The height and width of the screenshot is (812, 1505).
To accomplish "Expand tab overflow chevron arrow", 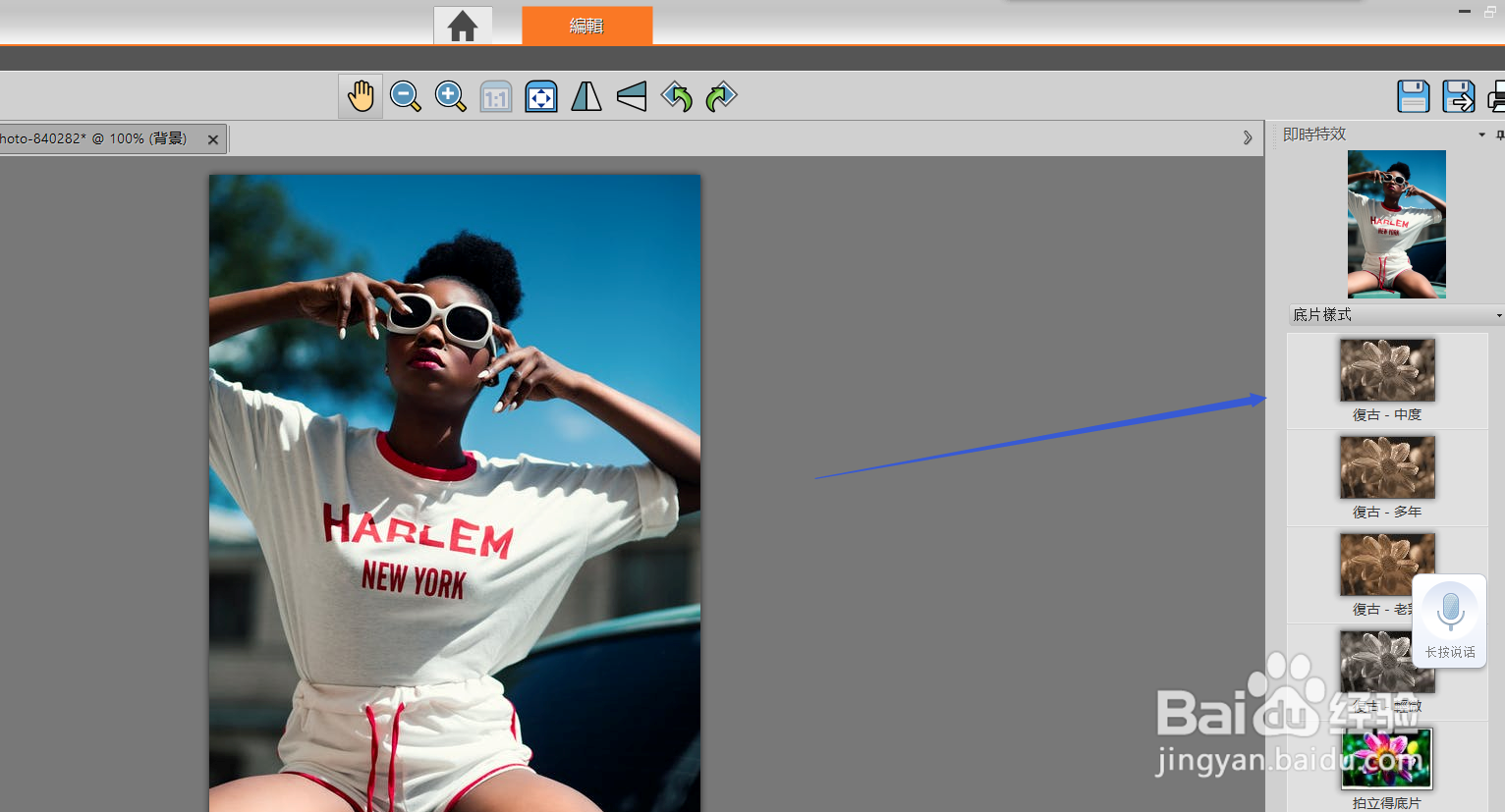I will [x=1248, y=138].
